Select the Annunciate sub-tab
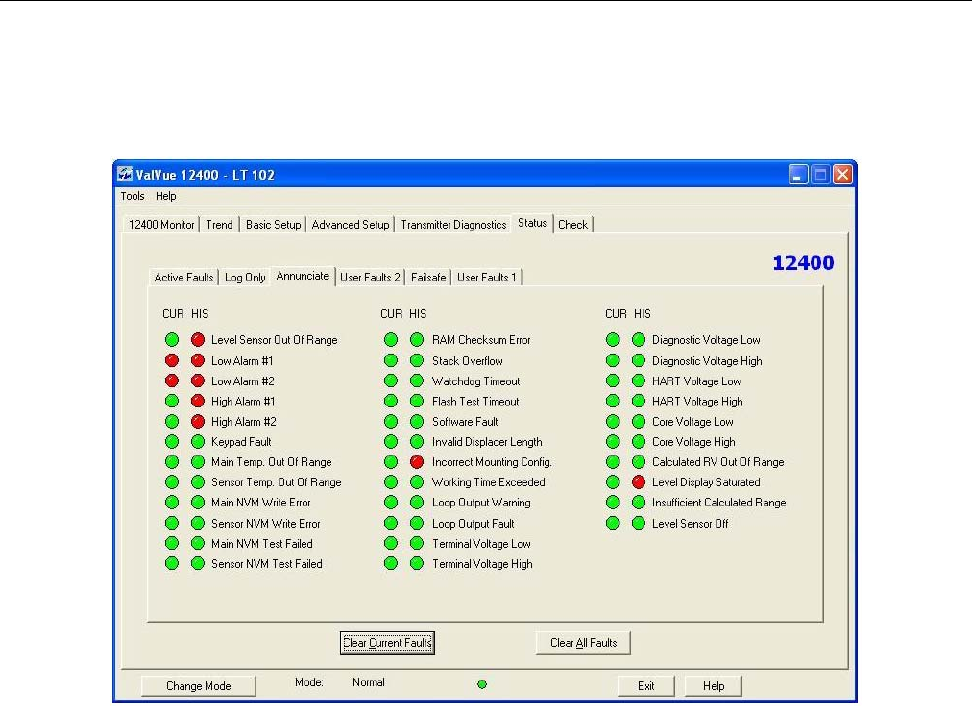 (x=303, y=276)
